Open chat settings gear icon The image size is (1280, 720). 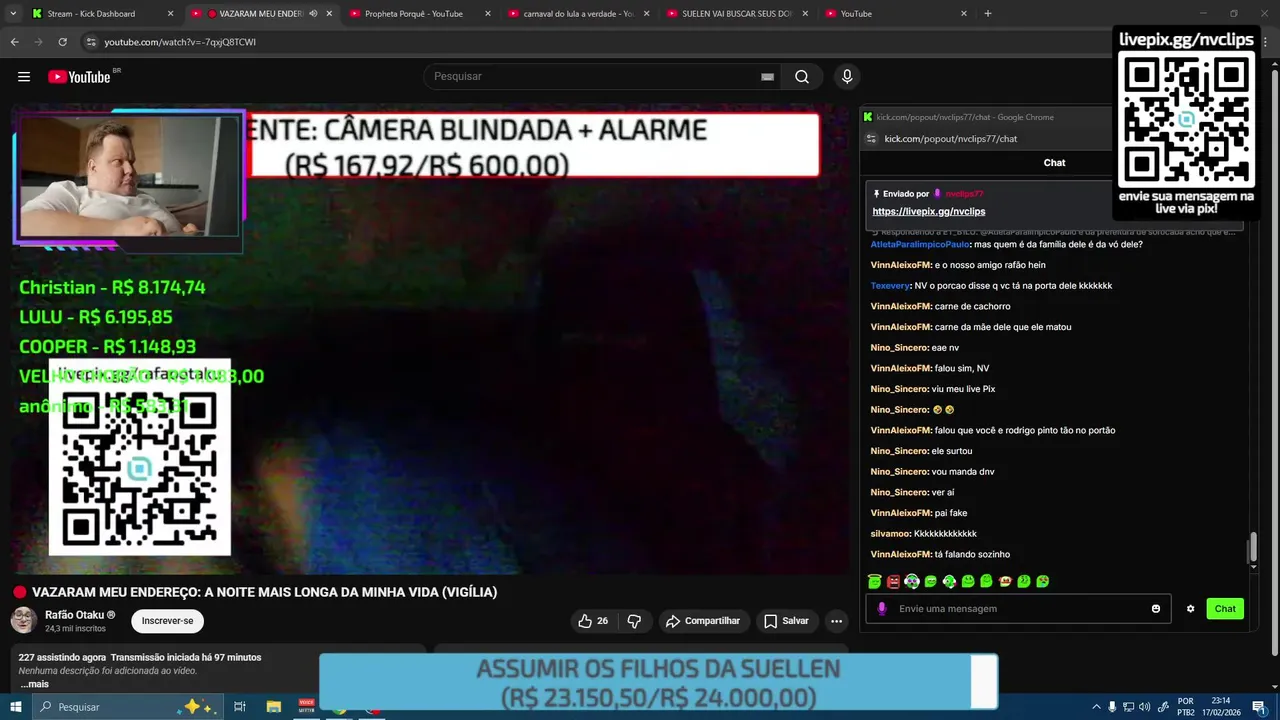tap(1190, 609)
